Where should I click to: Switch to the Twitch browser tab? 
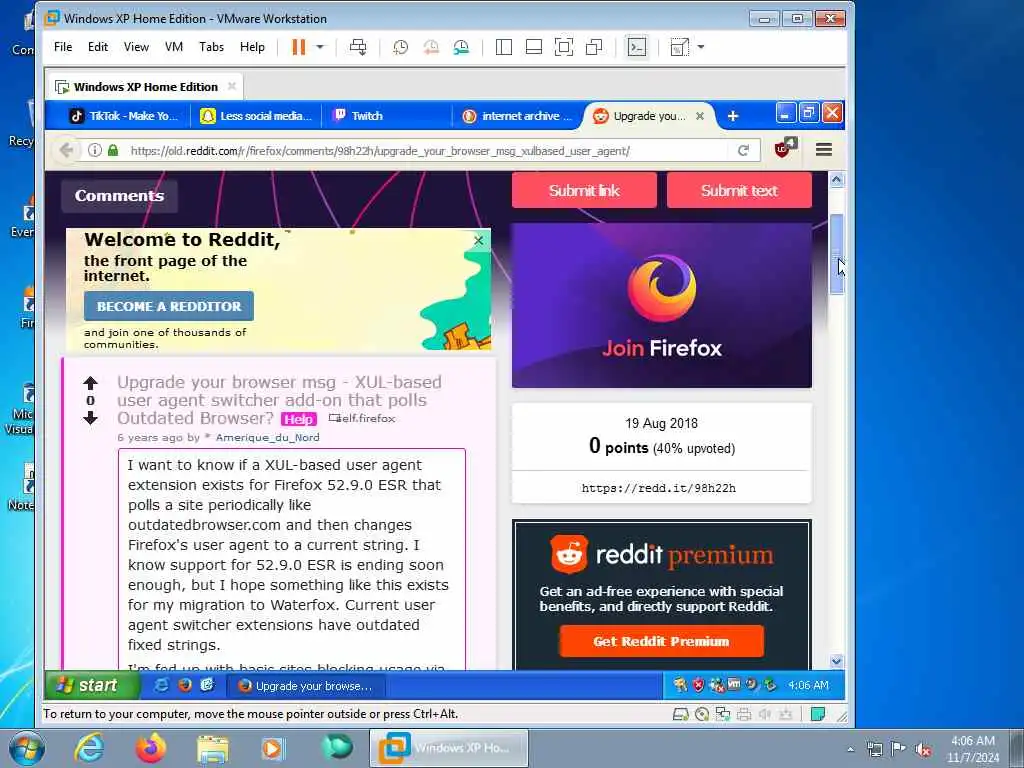click(386, 116)
